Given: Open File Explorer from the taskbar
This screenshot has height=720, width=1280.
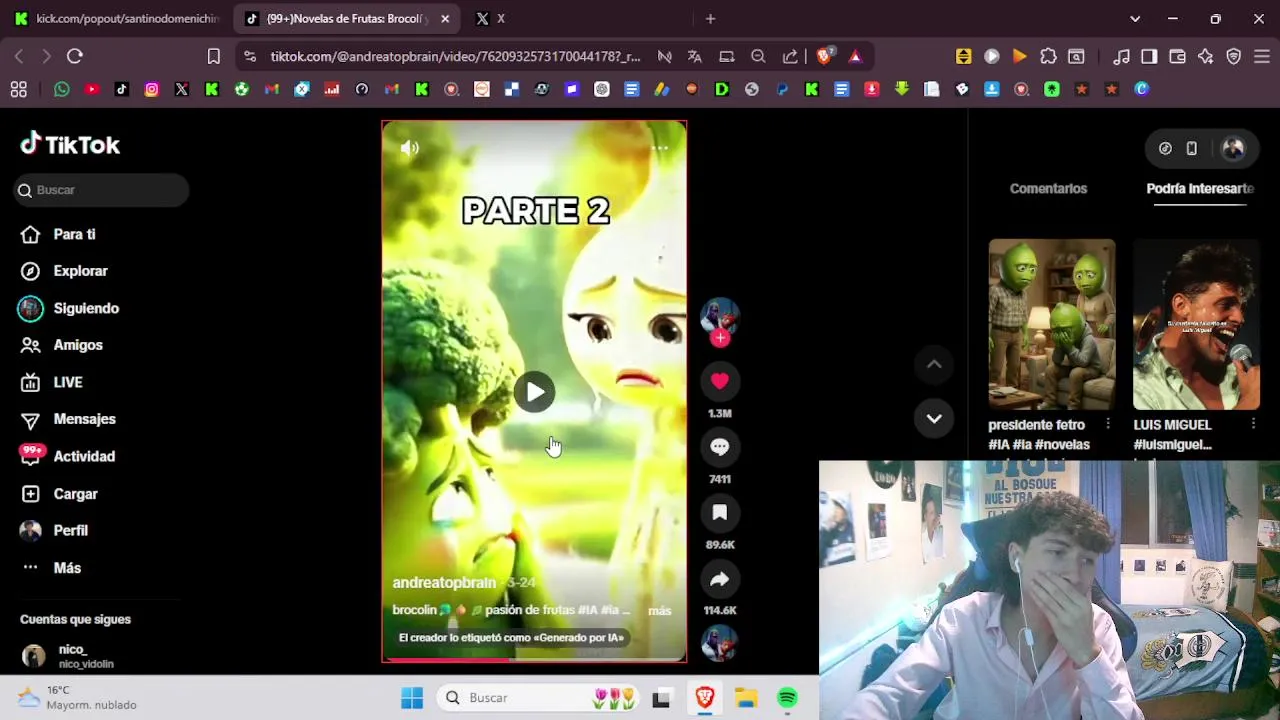Looking at the screenshot, I should tap(746, 698).
